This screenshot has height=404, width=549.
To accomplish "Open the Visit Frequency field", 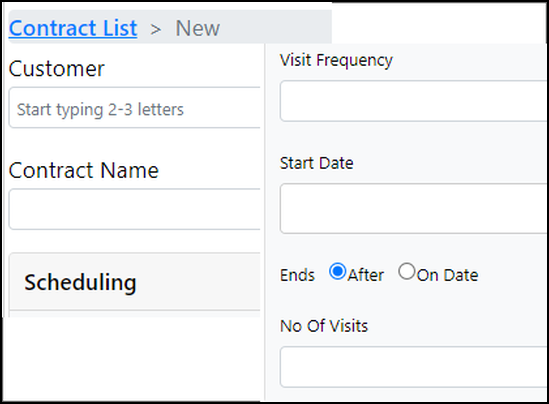I will coord(413,101).
